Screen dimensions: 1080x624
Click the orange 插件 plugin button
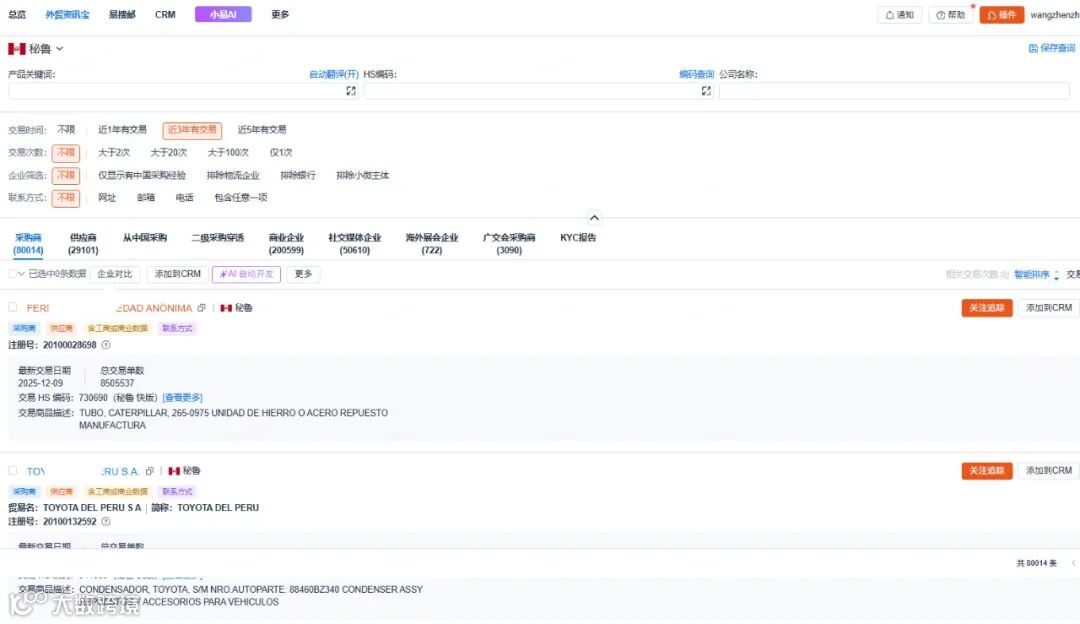click(1001, 14)
